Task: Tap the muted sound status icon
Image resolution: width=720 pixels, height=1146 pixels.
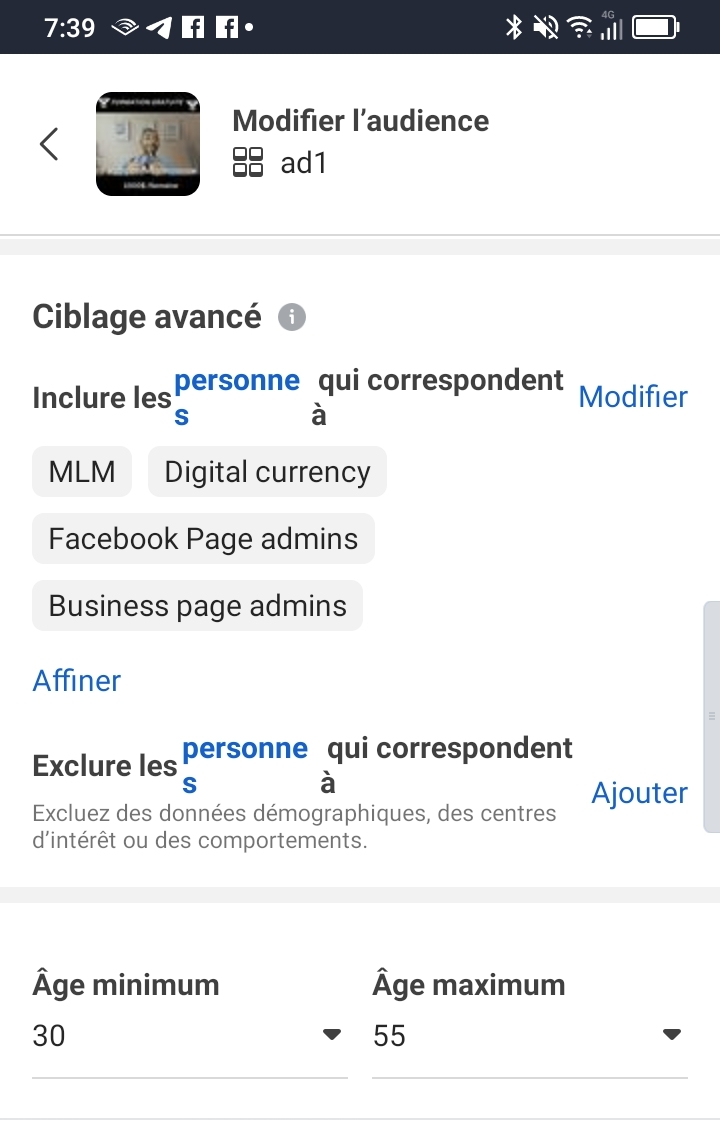Action: (545, 28)
